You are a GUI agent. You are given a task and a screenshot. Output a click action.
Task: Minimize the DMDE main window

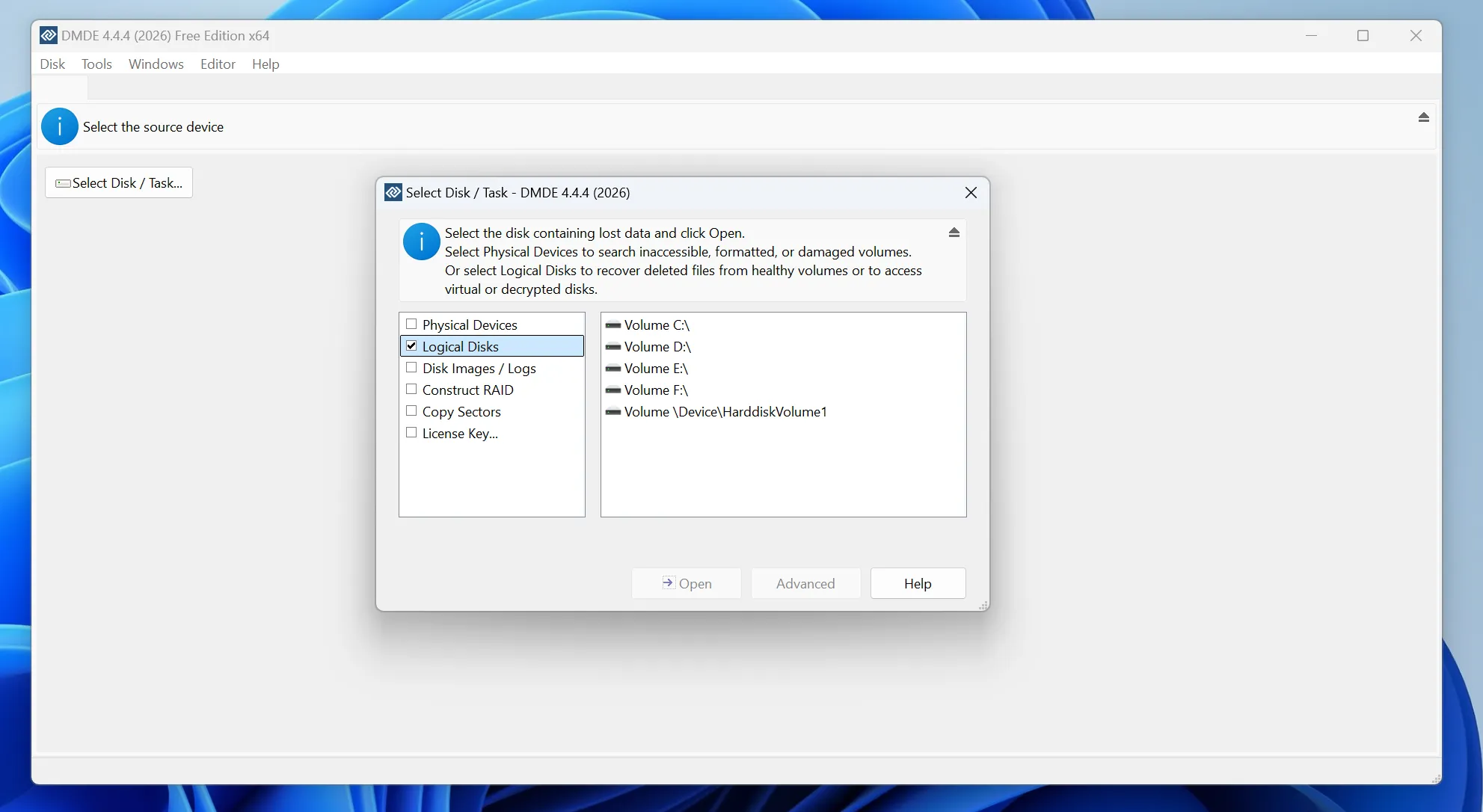[1311, 35]
